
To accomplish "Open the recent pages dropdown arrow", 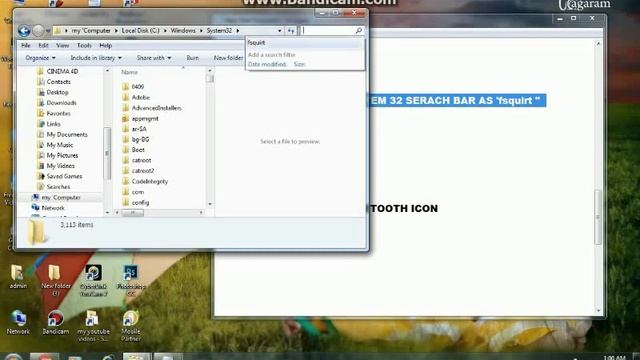I will click(x=48, y=31).
